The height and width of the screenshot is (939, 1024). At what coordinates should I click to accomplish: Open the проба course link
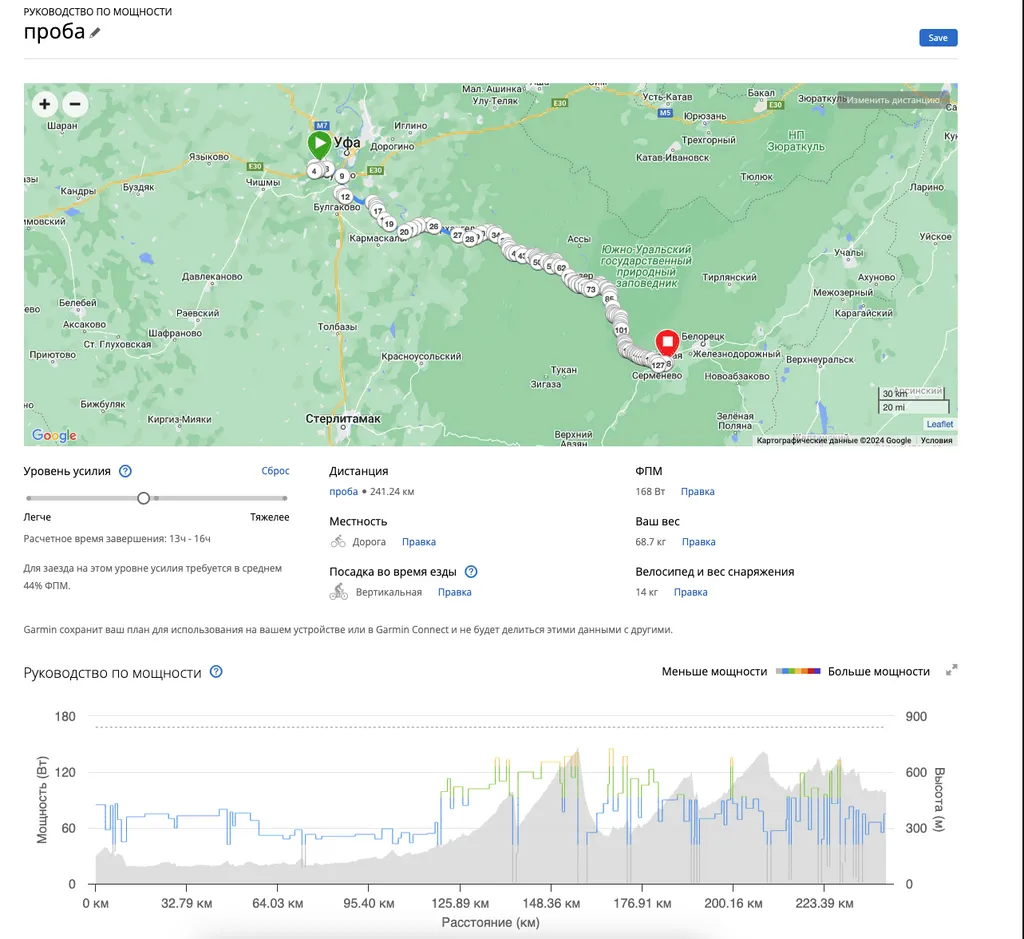coord(343,492)
